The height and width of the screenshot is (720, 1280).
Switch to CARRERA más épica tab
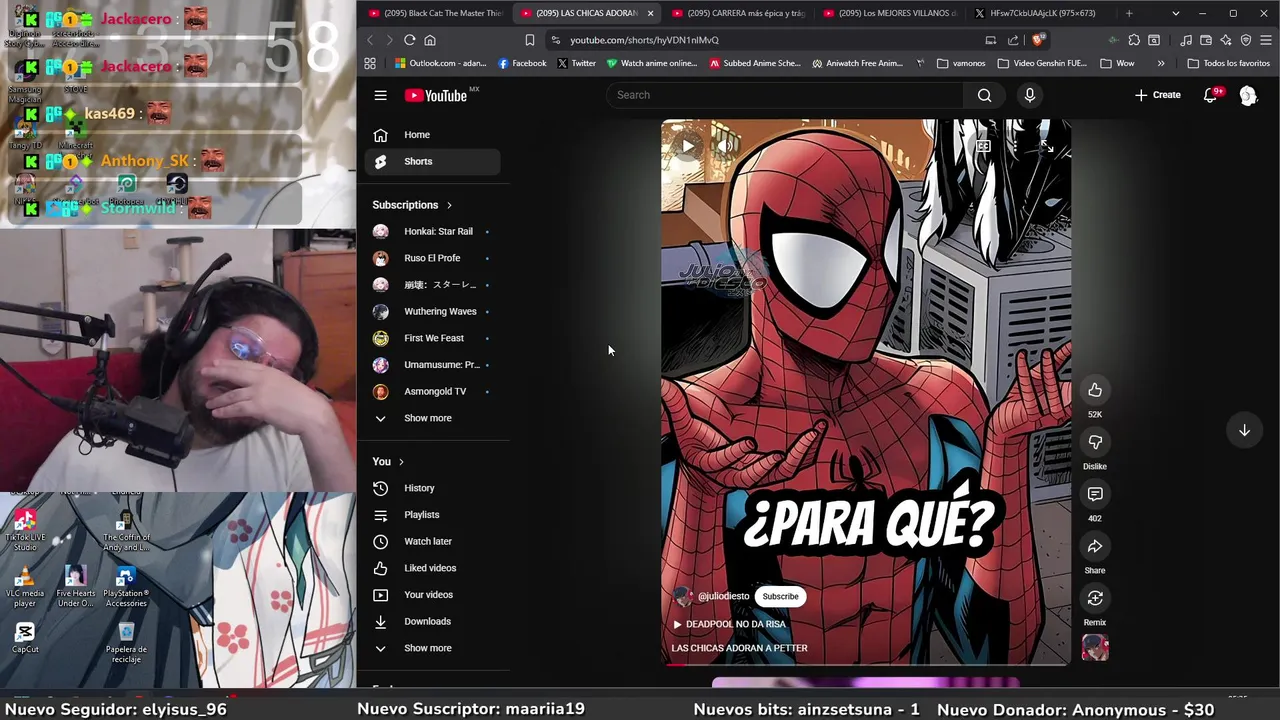click(x=738, y=13)
